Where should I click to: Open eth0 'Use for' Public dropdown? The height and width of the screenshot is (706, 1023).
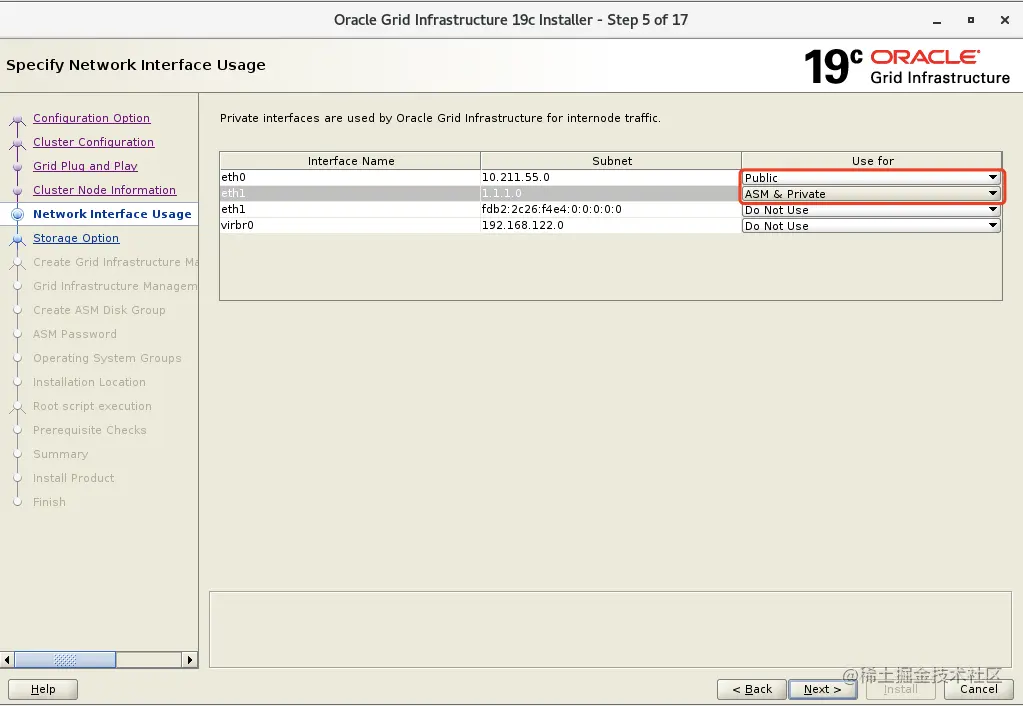click(871, 177)
